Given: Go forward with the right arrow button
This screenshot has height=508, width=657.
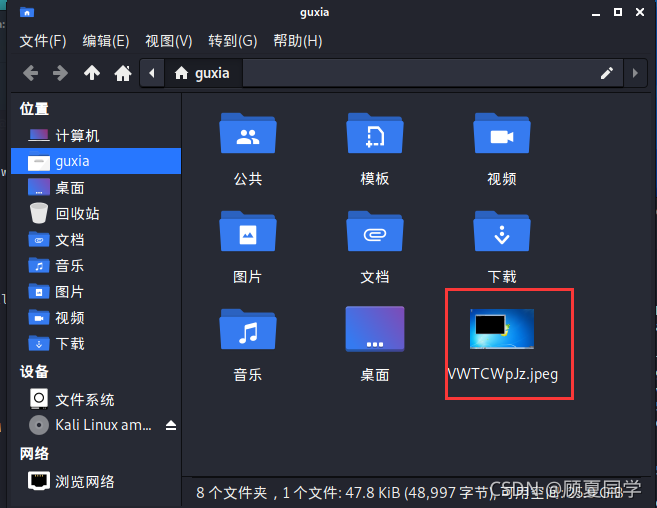Looking at the screenshot, I should coord(61,73).
